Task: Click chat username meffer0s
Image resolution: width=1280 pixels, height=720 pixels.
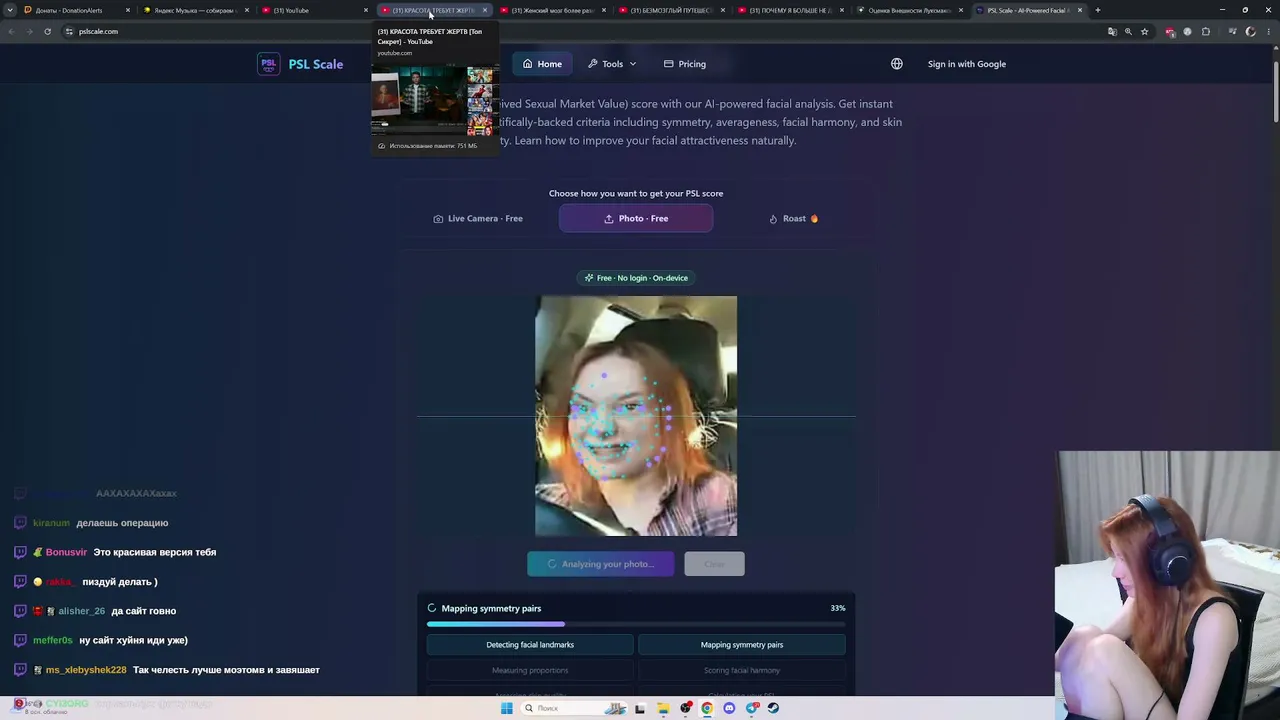Action: [53, 640]
